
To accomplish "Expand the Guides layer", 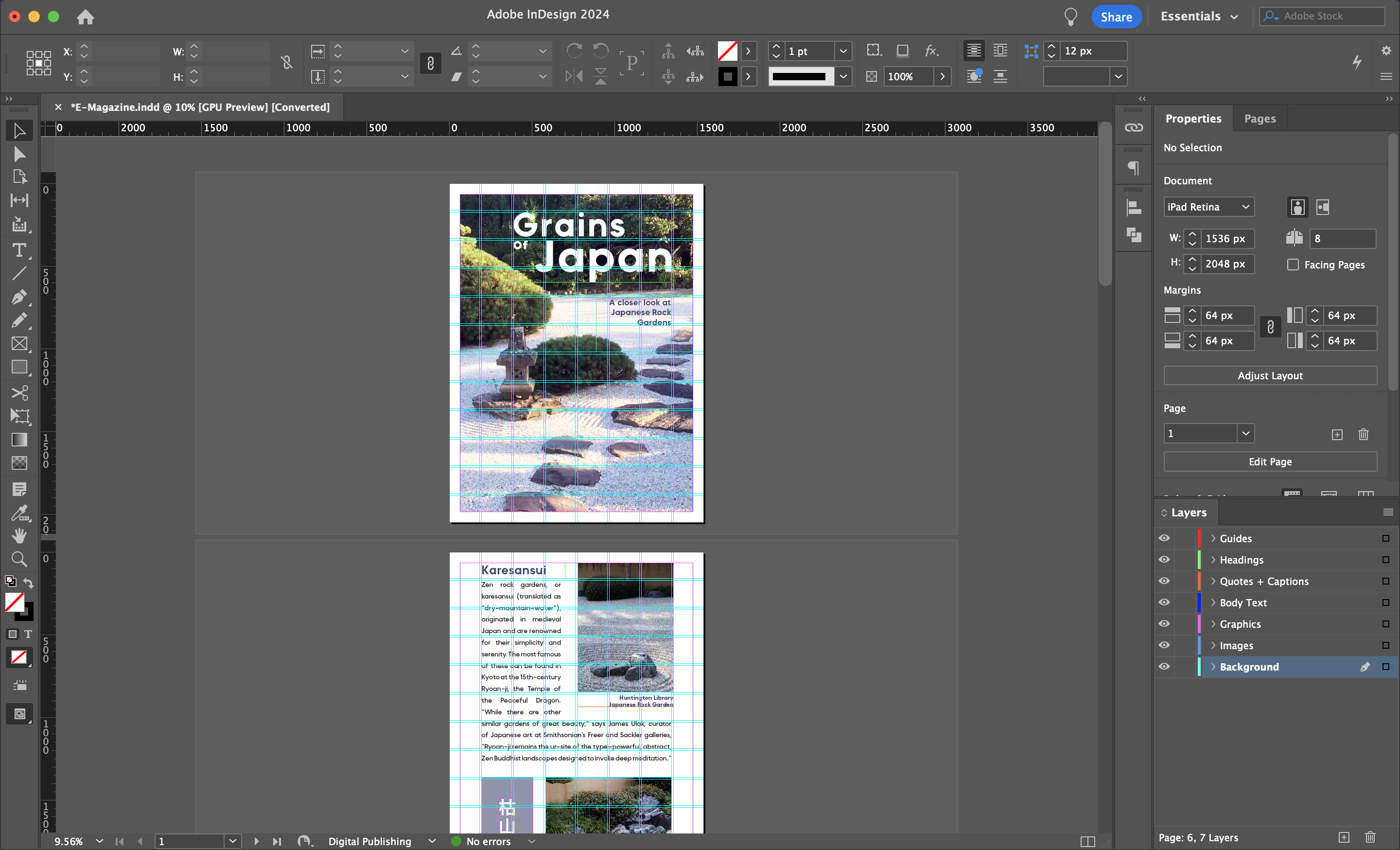I will tap(1212, 538).
